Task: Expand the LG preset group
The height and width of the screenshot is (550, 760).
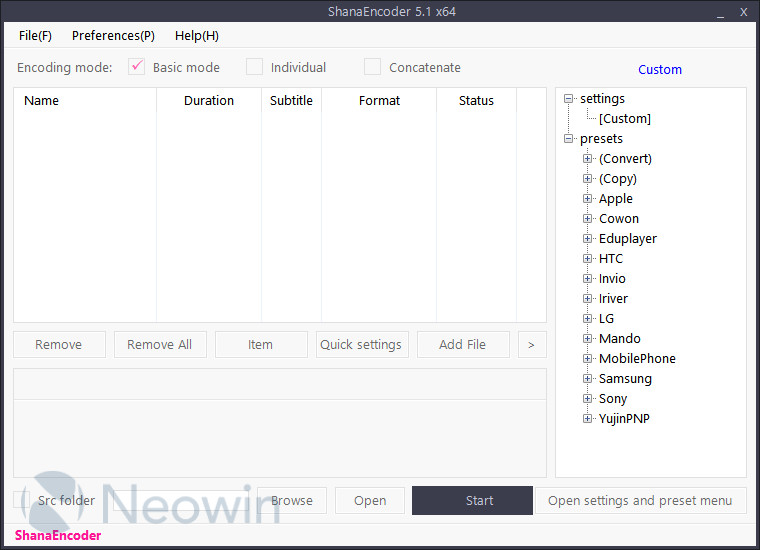Action: [x=587, y=318]
